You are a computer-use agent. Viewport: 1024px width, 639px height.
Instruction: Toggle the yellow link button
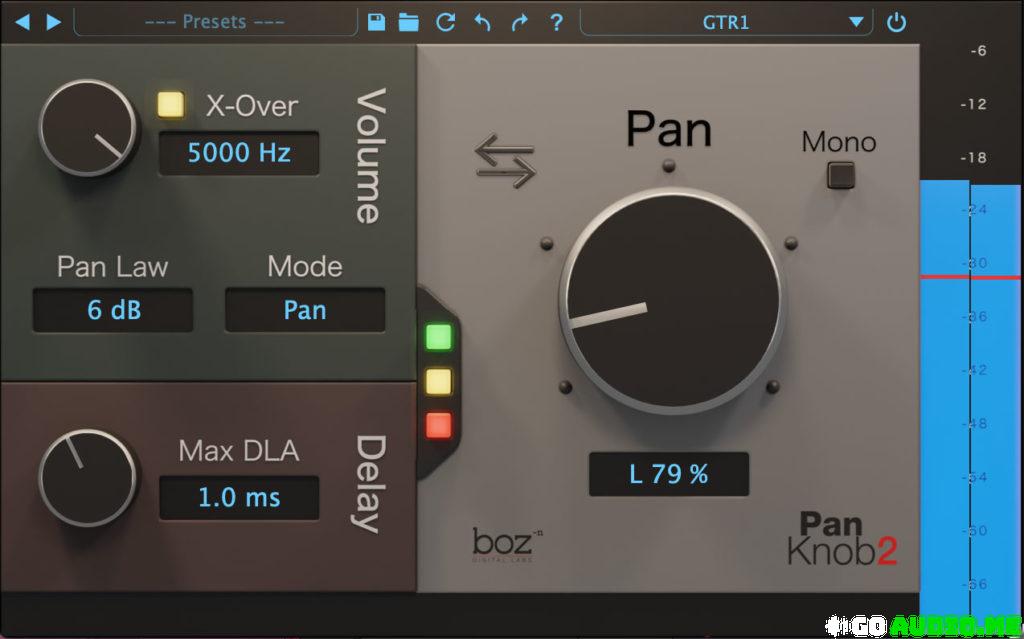click(x=439, y=382)
